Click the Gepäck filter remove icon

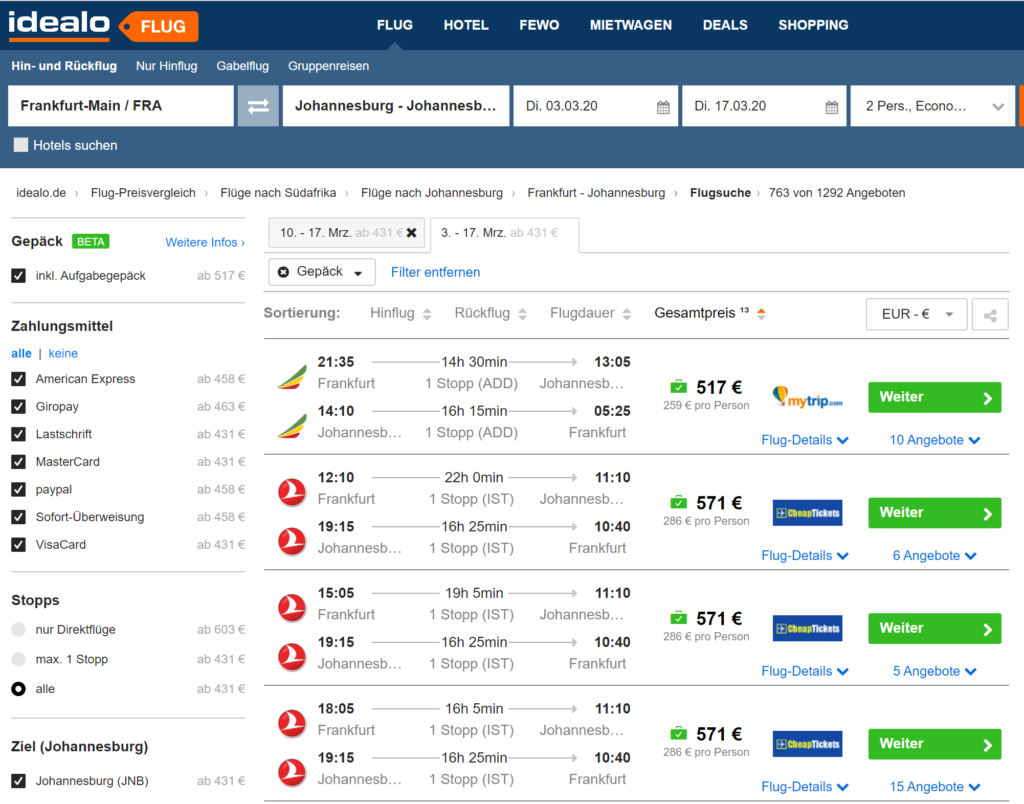tap(283, 272)
